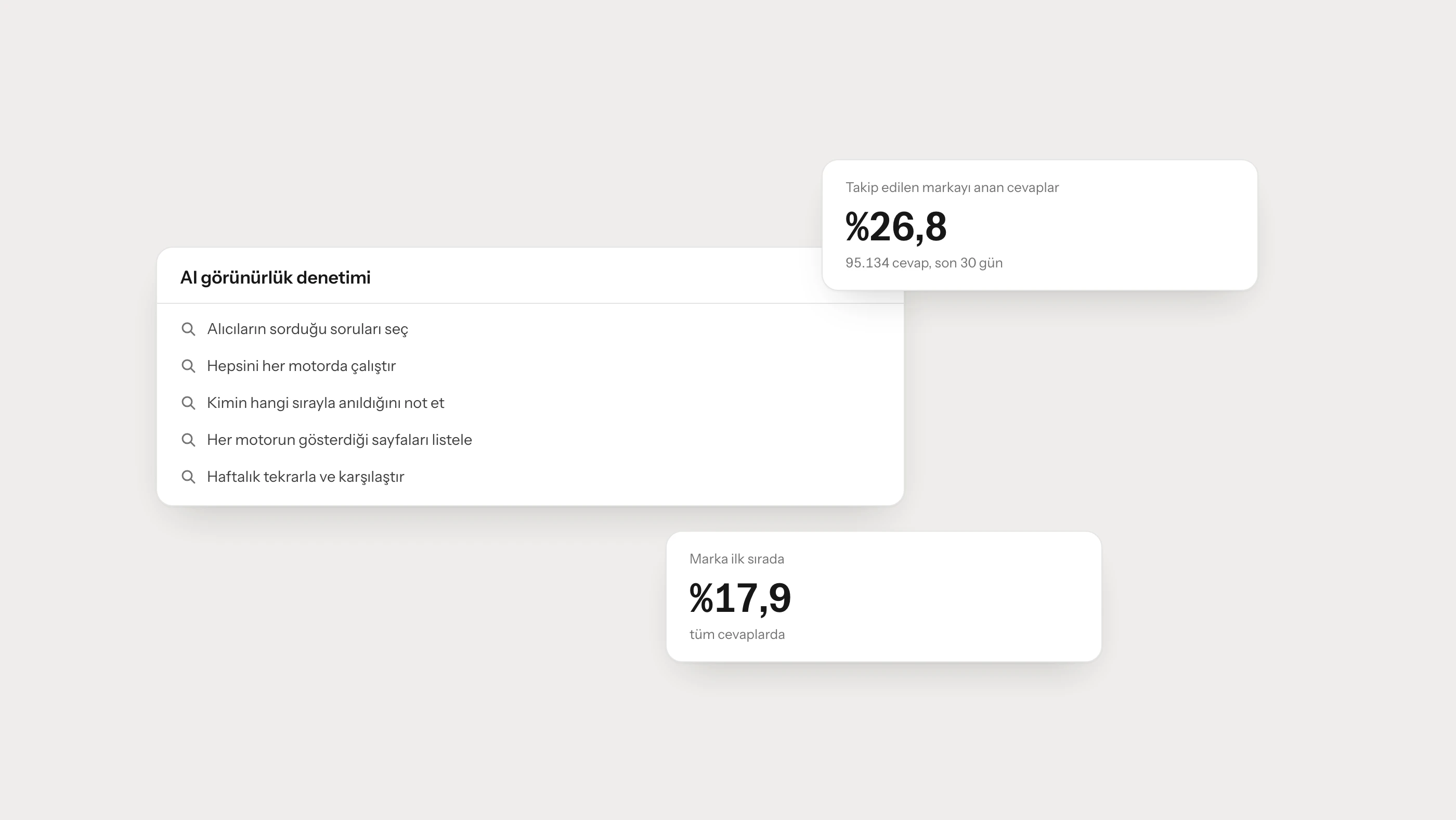Screen dimensions: 1456x820
Task: Click search icon beside 'Her motorun gösterdiği sayfaları'
Action: 188,440
